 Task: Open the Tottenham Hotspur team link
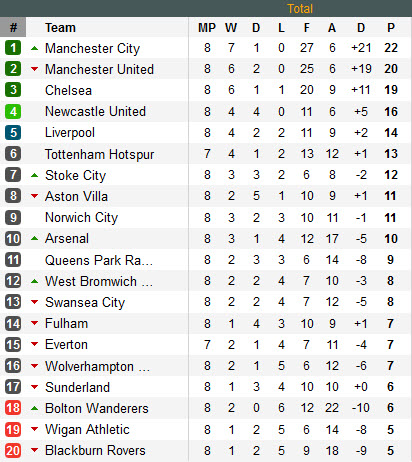coord(99,154)
